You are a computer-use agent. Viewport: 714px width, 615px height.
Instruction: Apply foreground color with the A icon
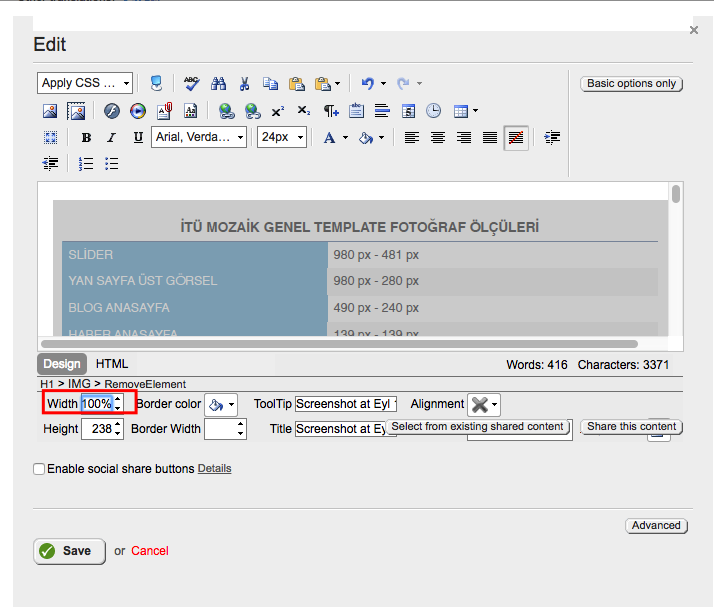click(329, 137)
